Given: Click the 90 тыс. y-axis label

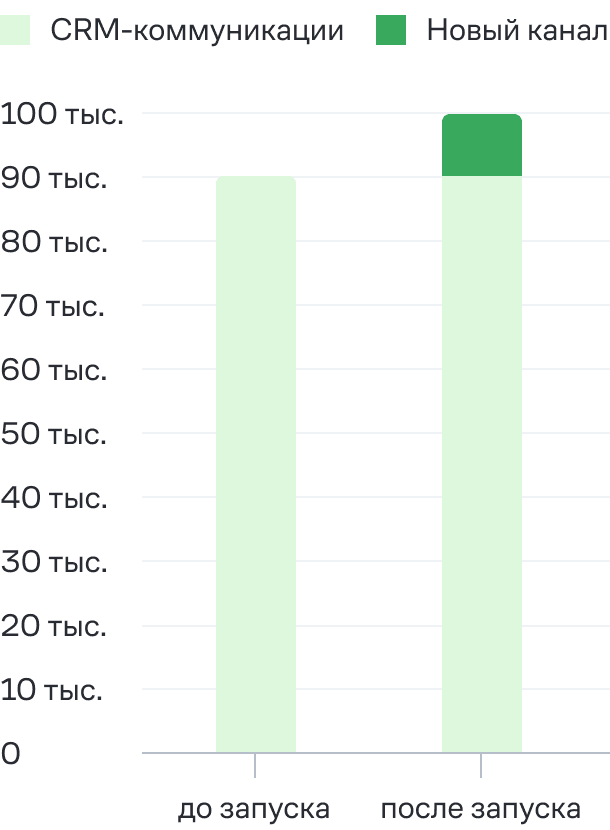Looking at the screenshot, I should tap(53, 178).
